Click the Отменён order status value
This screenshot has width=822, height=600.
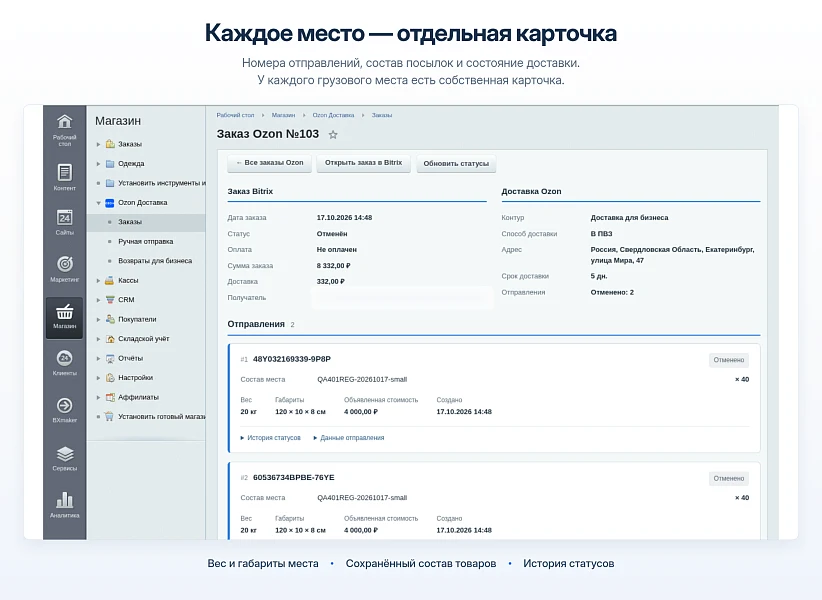[332, 234]
